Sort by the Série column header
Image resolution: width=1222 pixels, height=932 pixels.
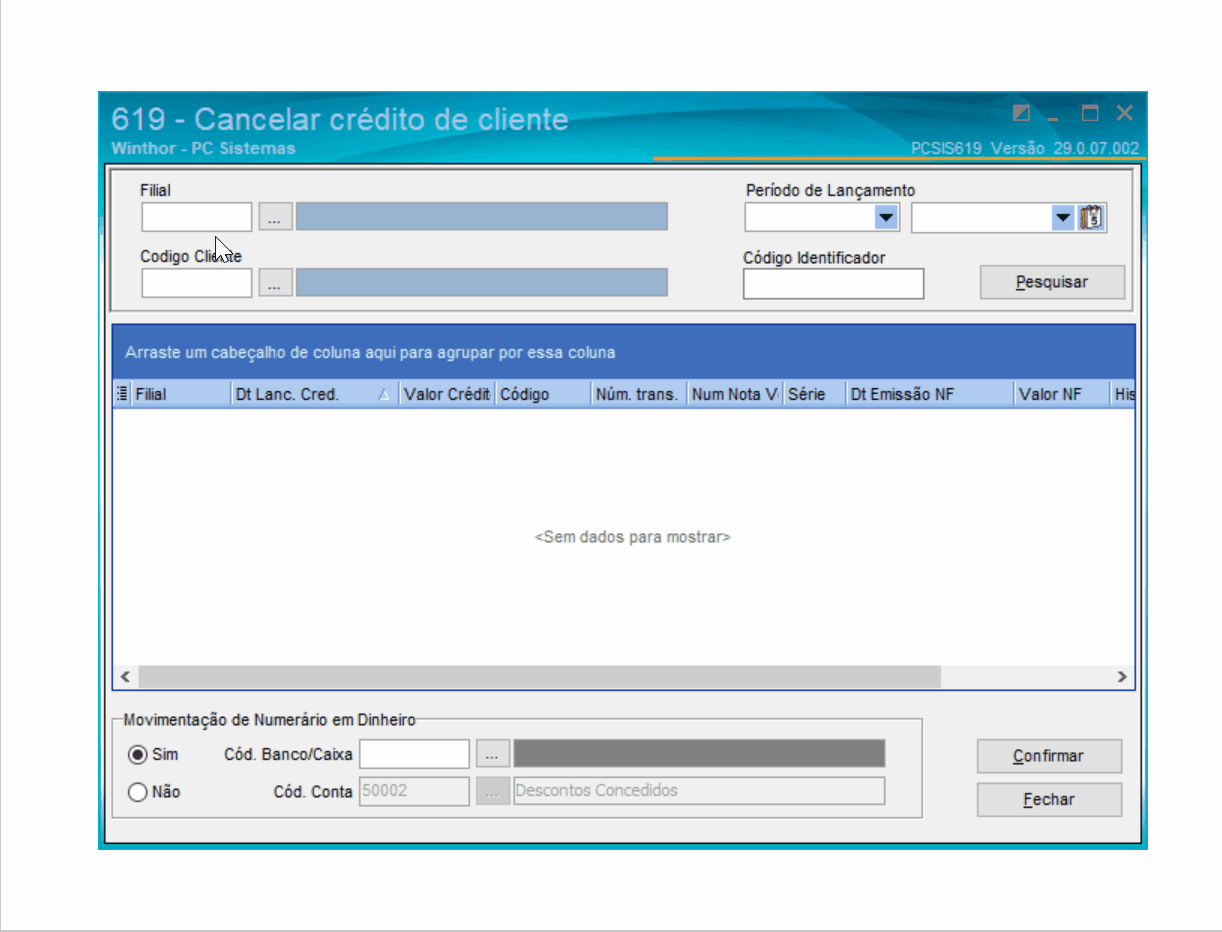pyautogui.click(x=814, y=394)
